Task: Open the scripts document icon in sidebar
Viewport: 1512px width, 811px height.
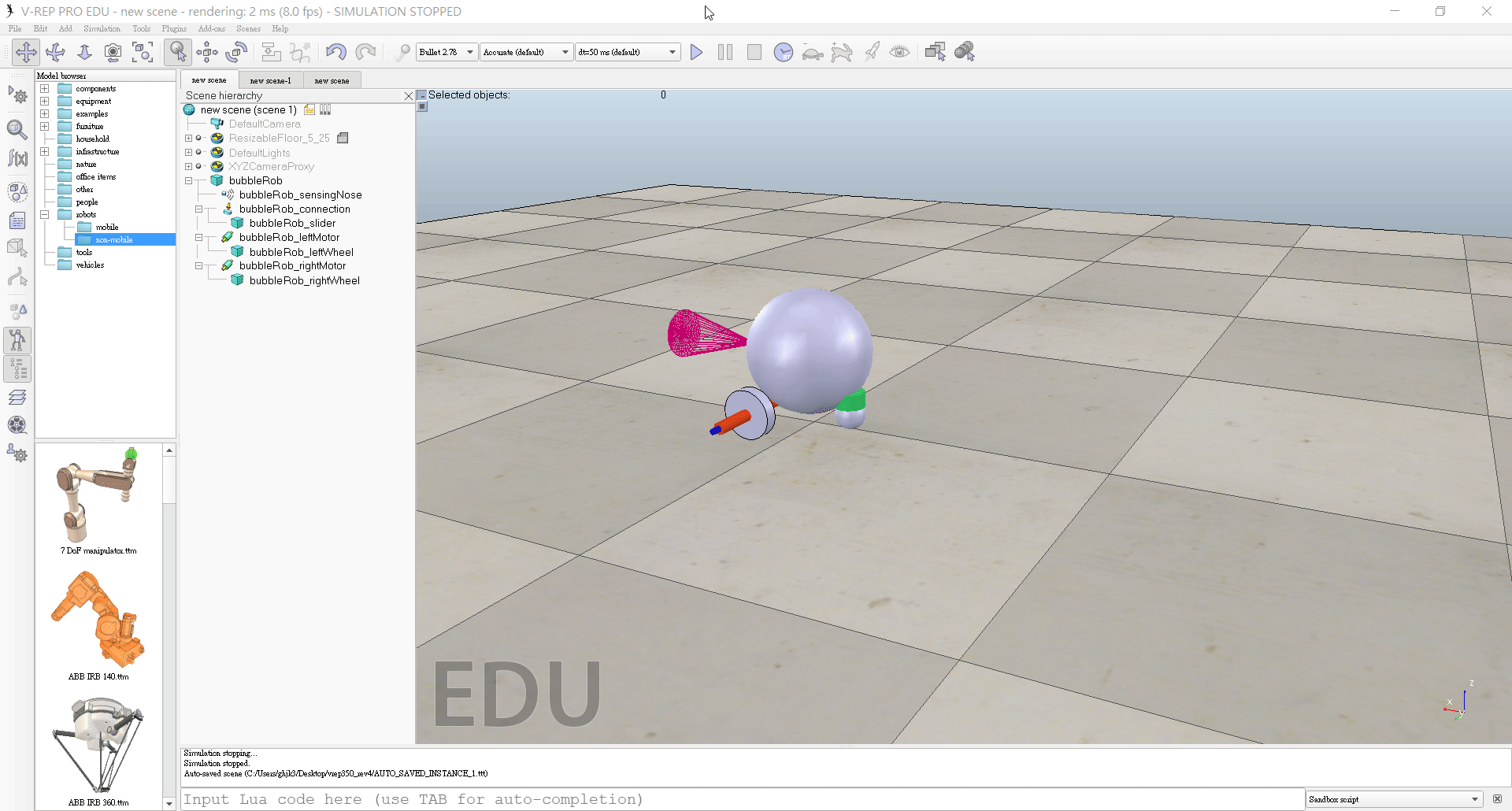Action: coord(17,220)
